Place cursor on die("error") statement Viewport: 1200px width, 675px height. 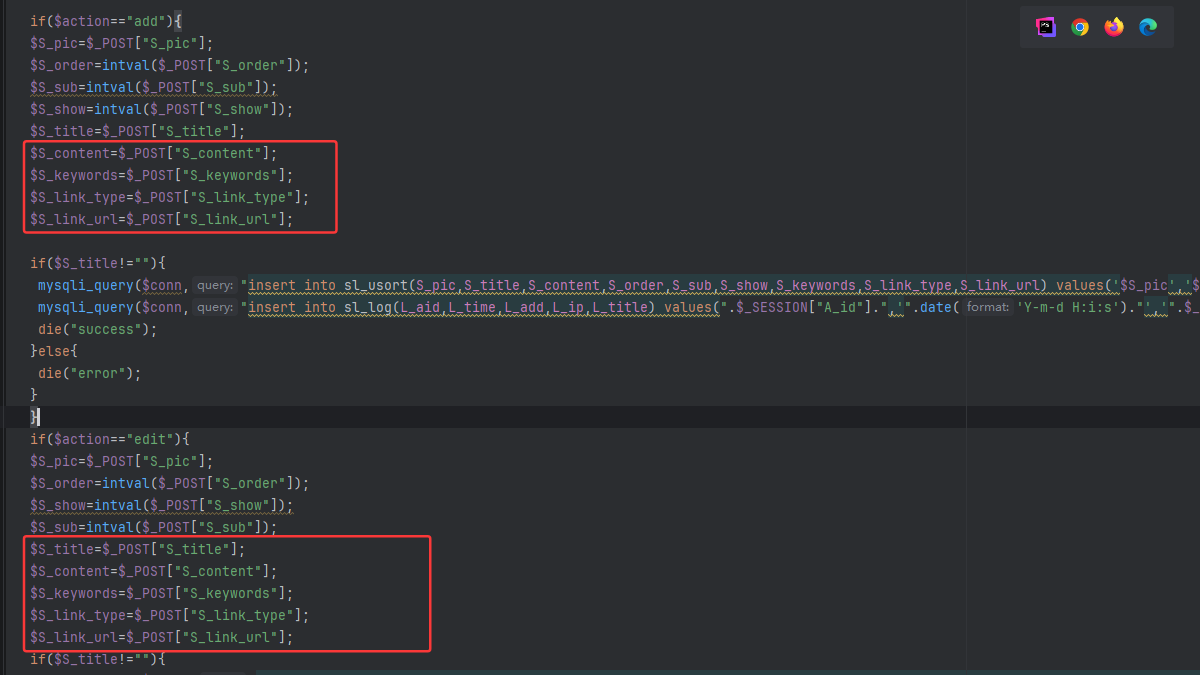point(89,373)
